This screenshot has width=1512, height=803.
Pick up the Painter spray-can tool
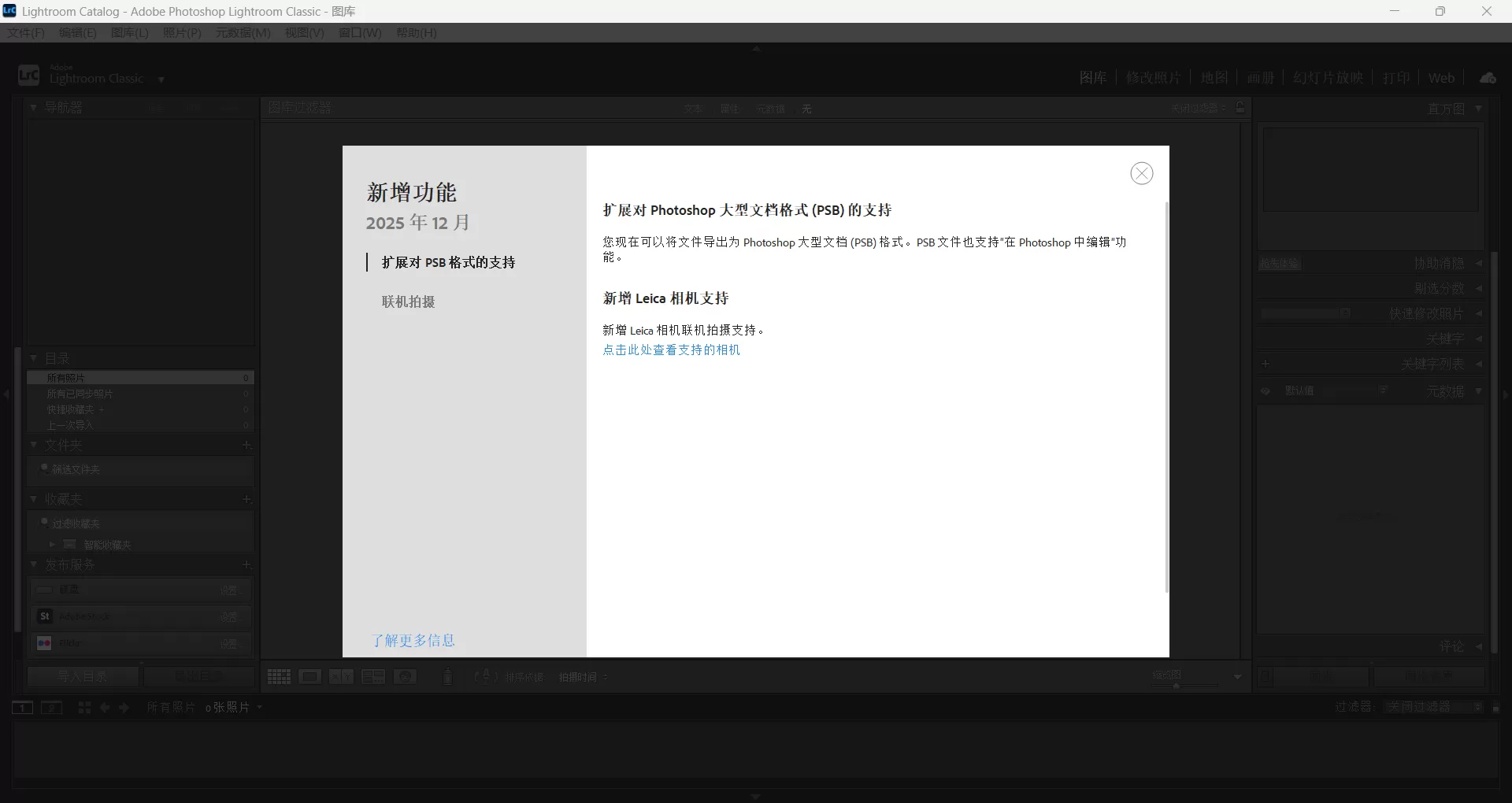[x=447, y=677]
